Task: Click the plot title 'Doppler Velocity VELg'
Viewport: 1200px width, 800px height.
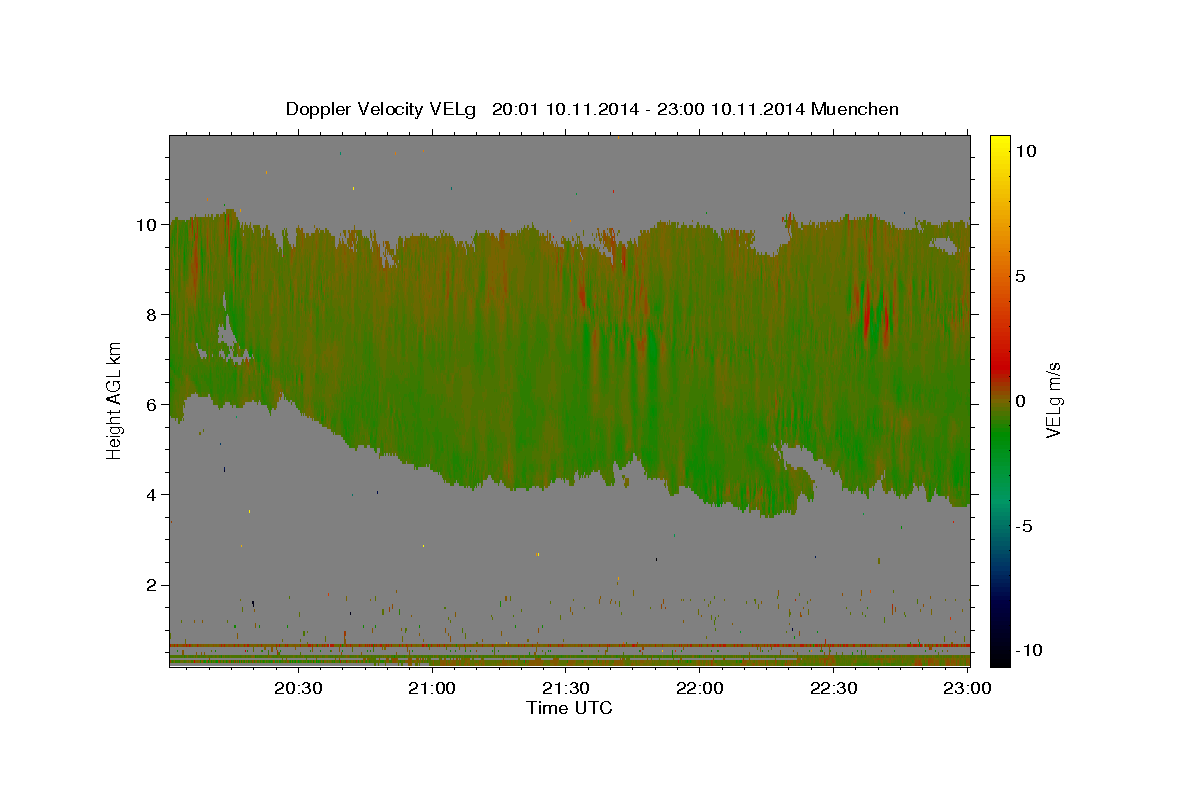Action: click(x=383, y=109)
